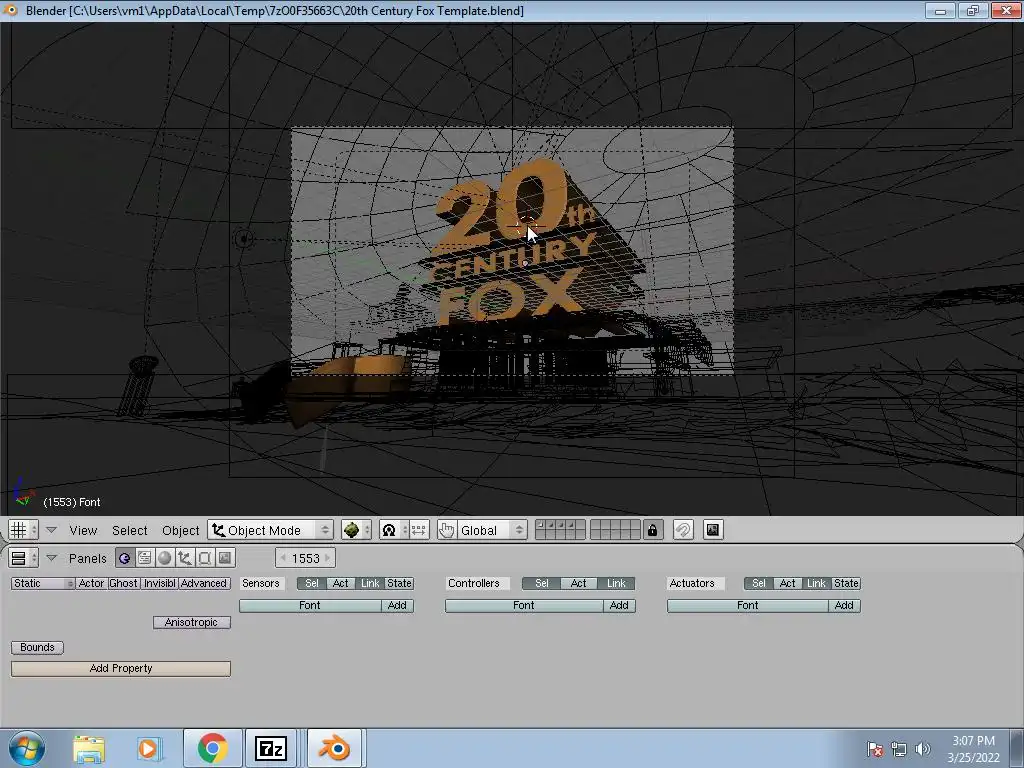Click the Action Center flag tray icon
The image size is (1024, 768).
tap(875, 749)
